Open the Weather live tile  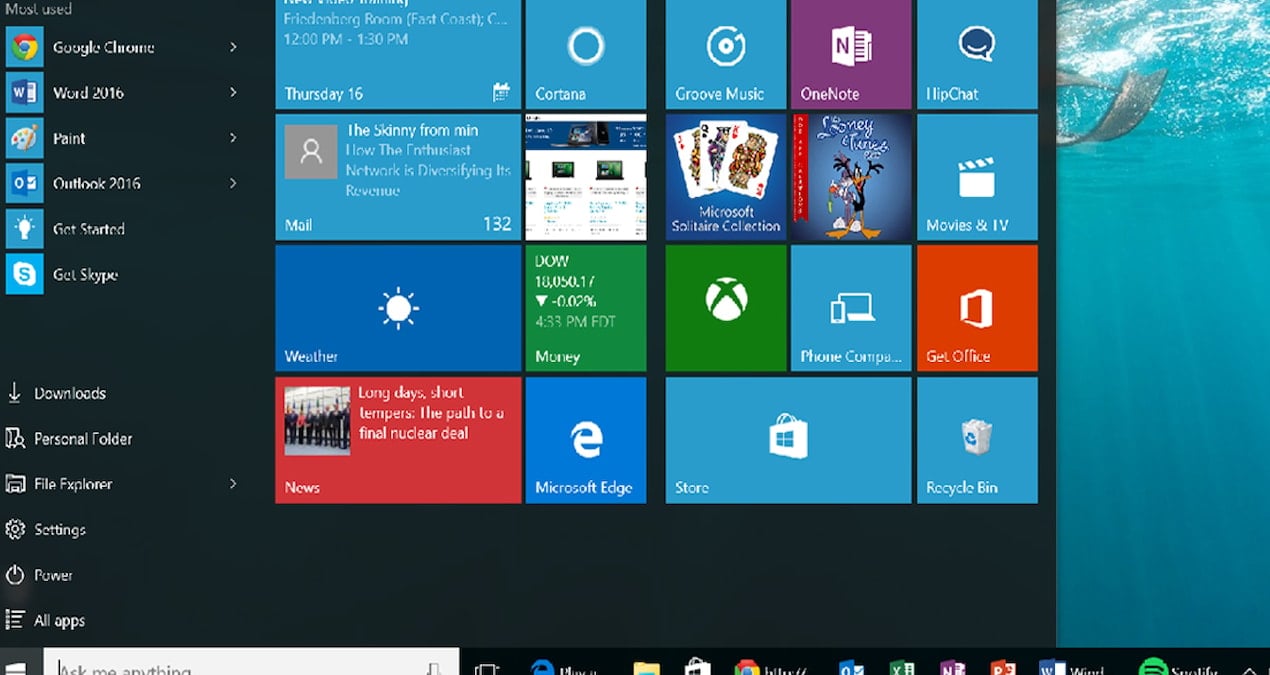click(x=398, y=308)
